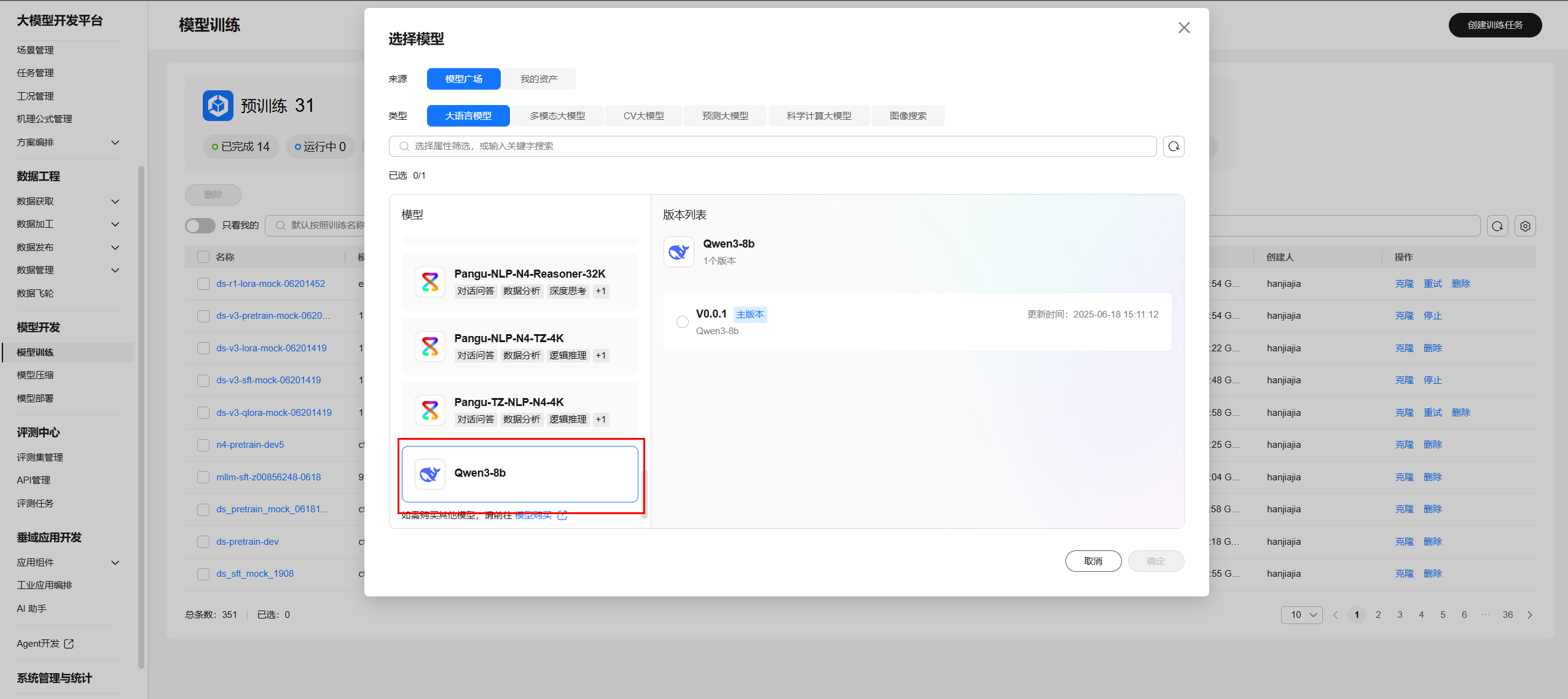Open the 模型购买 link
1568x699 pixels.
(x=533, y=515)
